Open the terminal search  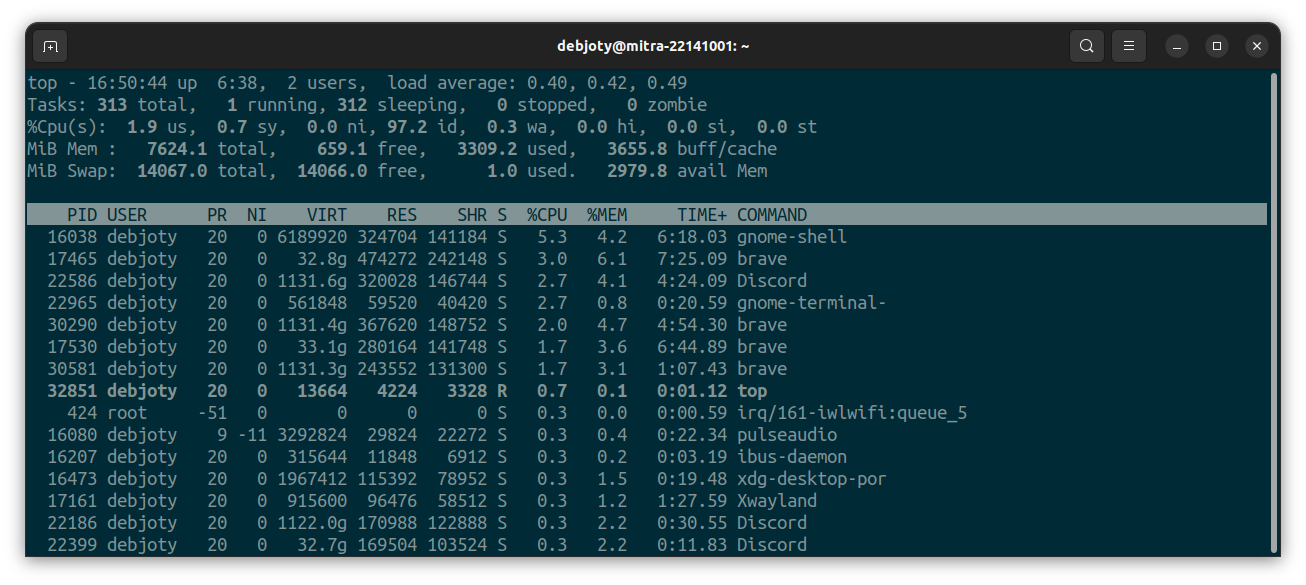1086,46
